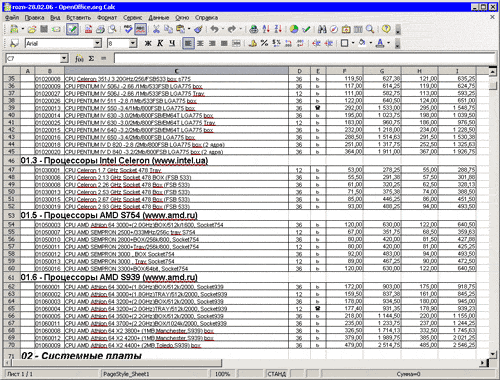Screen dimensions: 500x380
Task: Open Help question mark icon
Action: pos(386,29)
